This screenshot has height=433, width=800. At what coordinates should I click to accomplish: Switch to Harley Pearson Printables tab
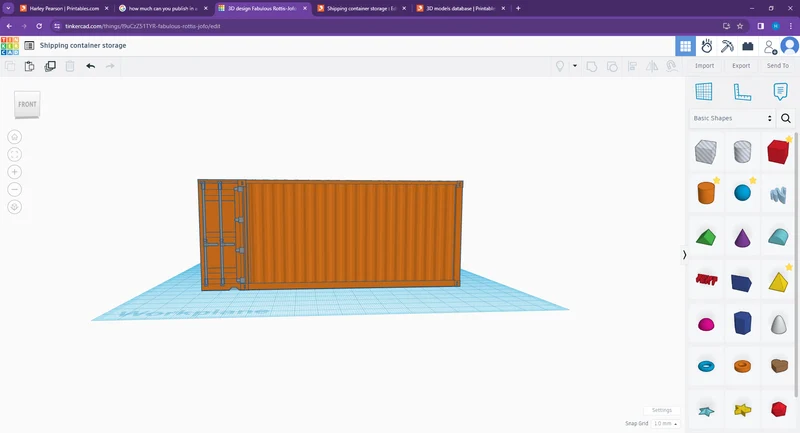tap(64, 8)
